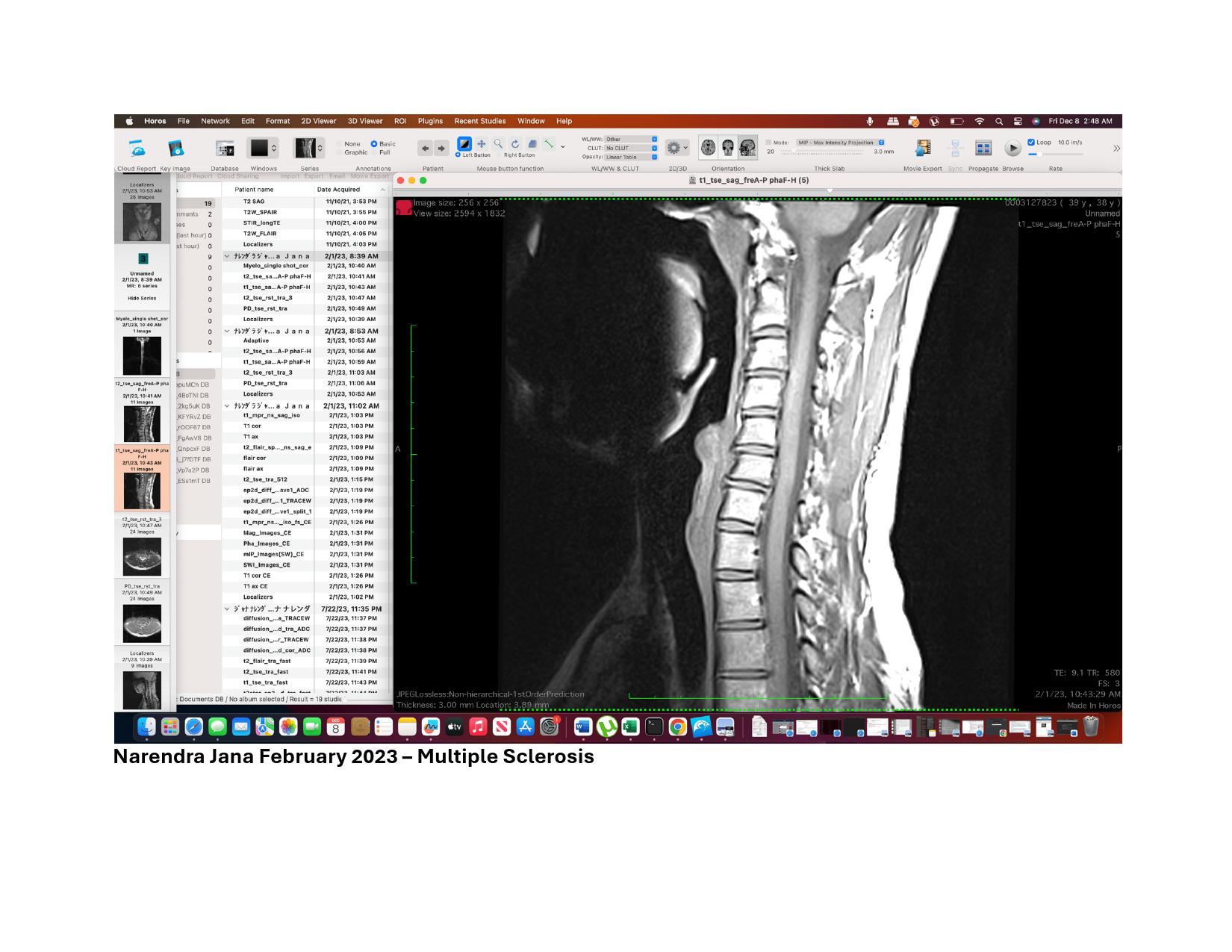Select the Rotate mouse tool
This screenshot has width=1232, height=952.
[515, 144]
